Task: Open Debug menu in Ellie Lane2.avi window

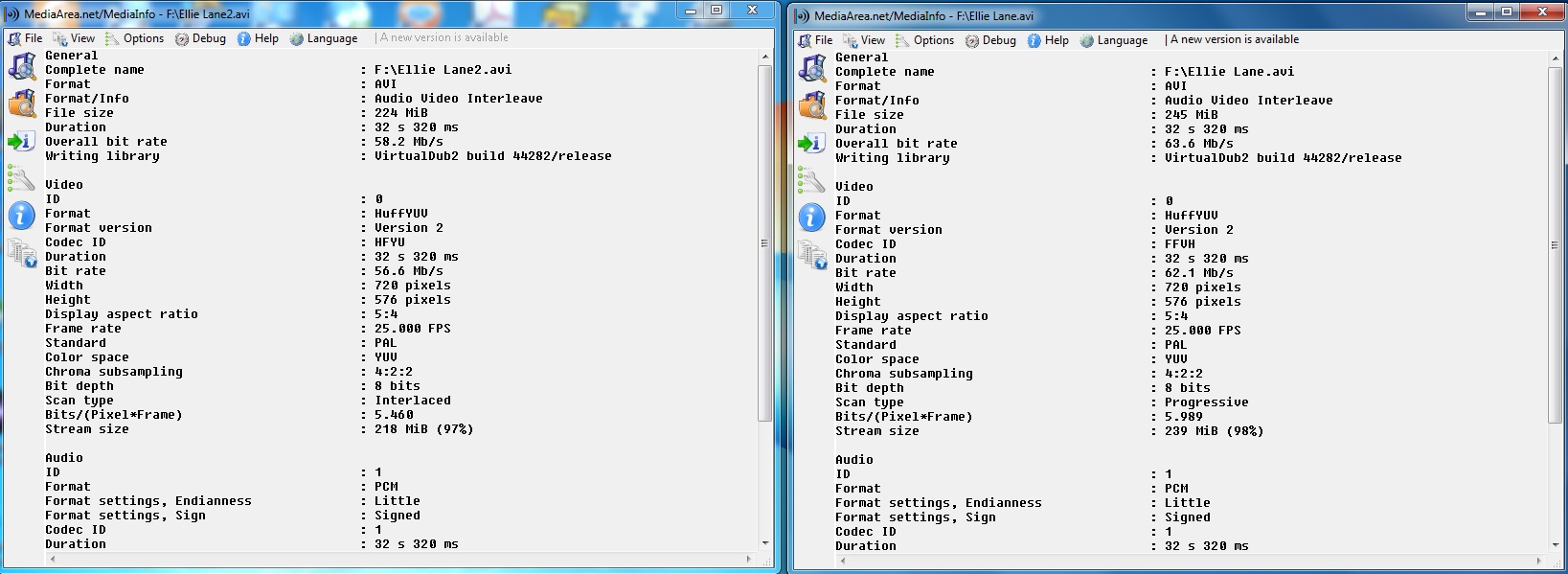Action: click(201, 38)
